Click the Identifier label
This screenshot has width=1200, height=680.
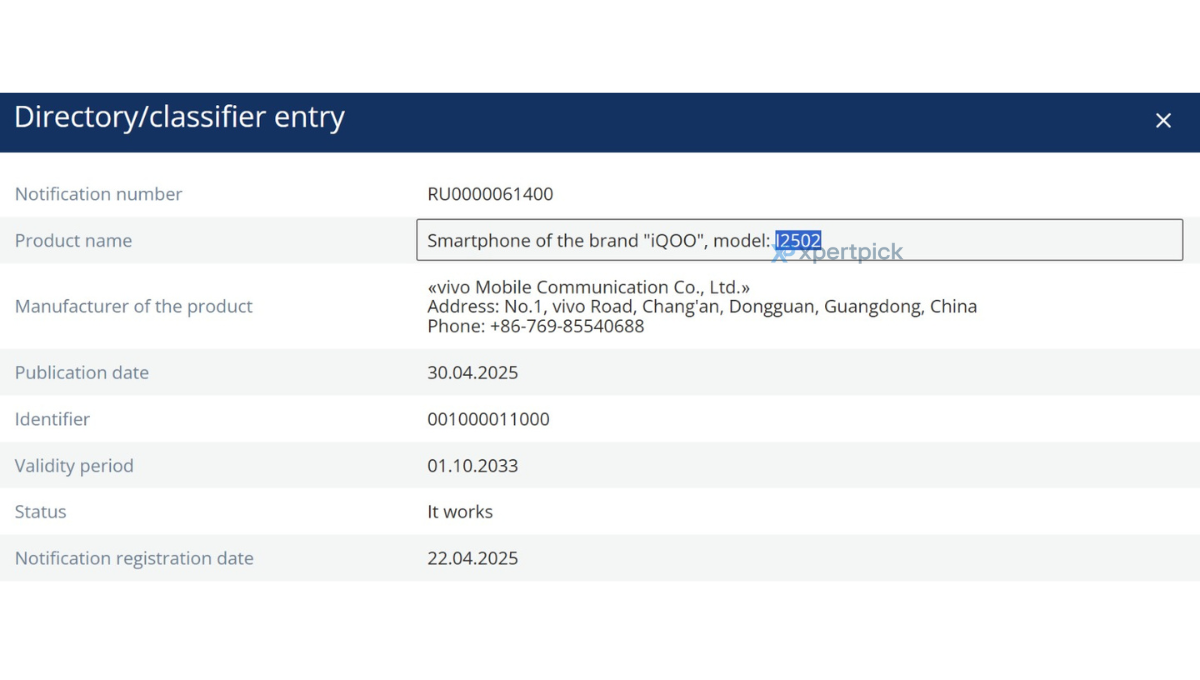click(x=52, y=419)
